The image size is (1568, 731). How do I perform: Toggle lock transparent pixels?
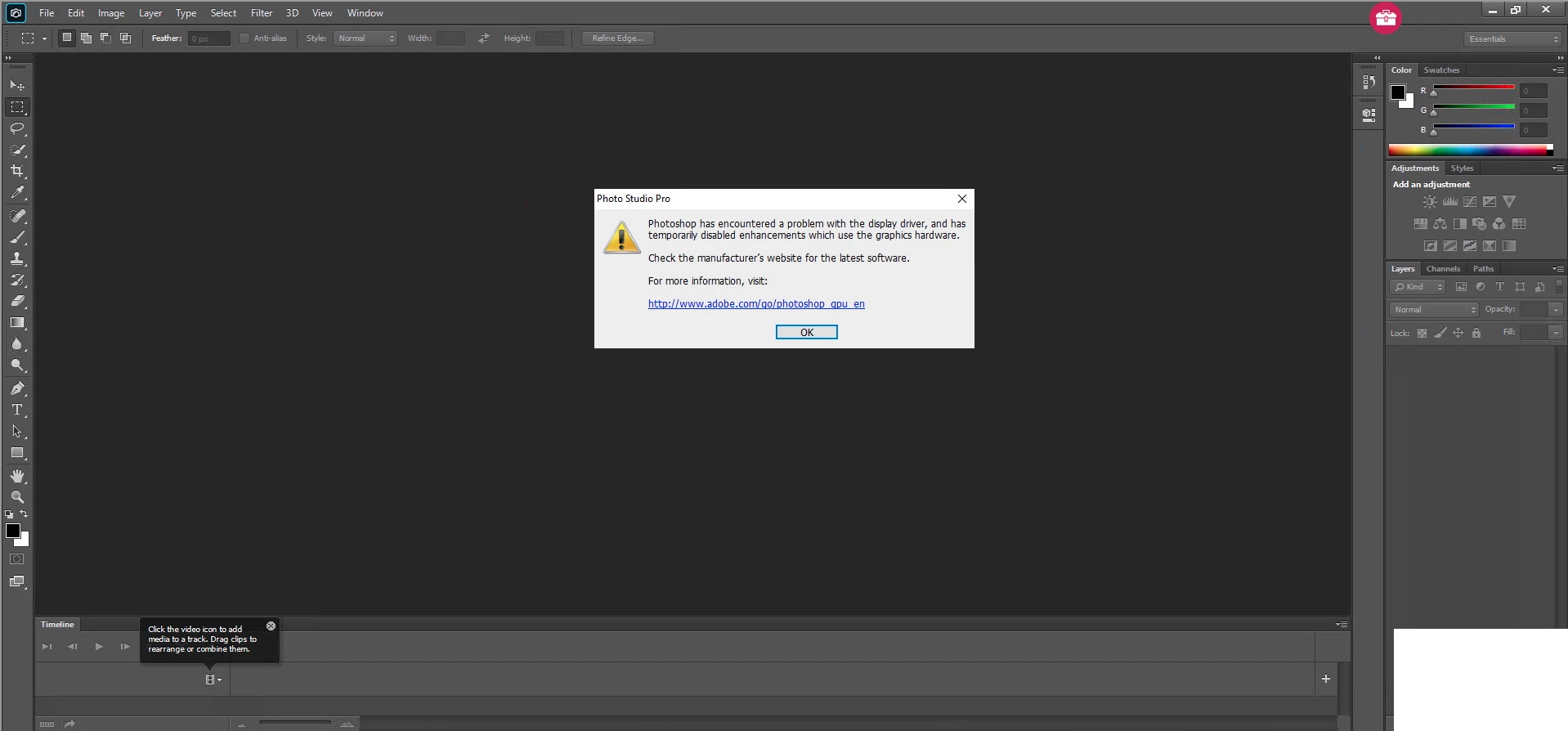coord(1422,333)
